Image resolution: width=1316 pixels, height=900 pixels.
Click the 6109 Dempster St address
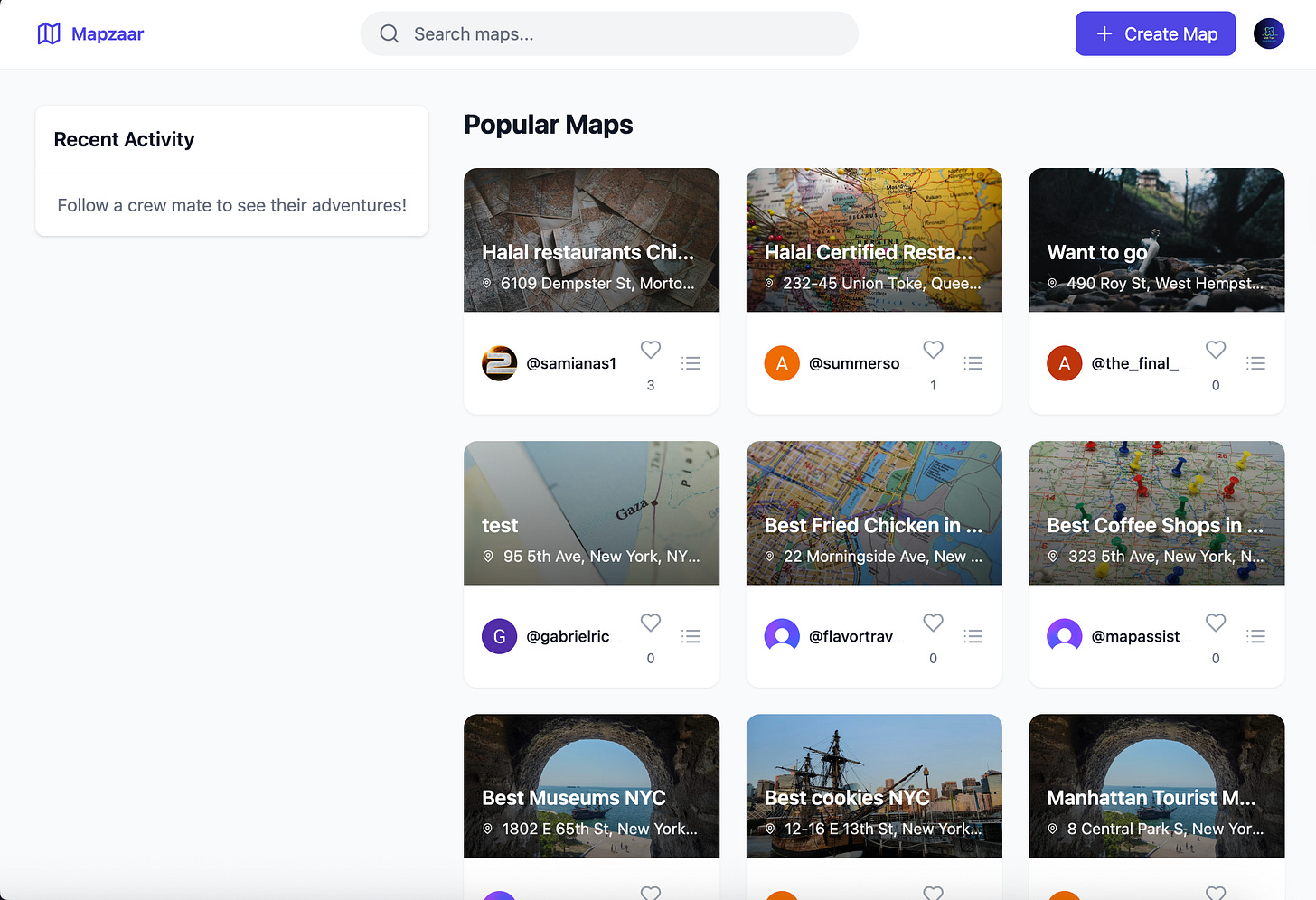coord(597,284)
